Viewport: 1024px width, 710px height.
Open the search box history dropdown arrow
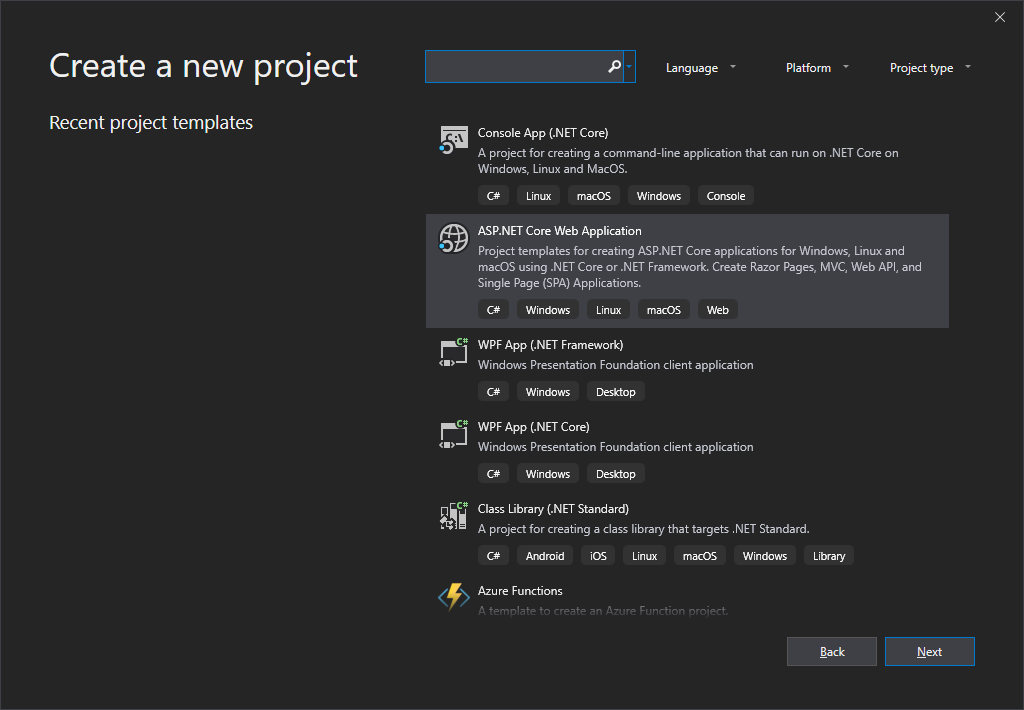(x=629, y=67)
